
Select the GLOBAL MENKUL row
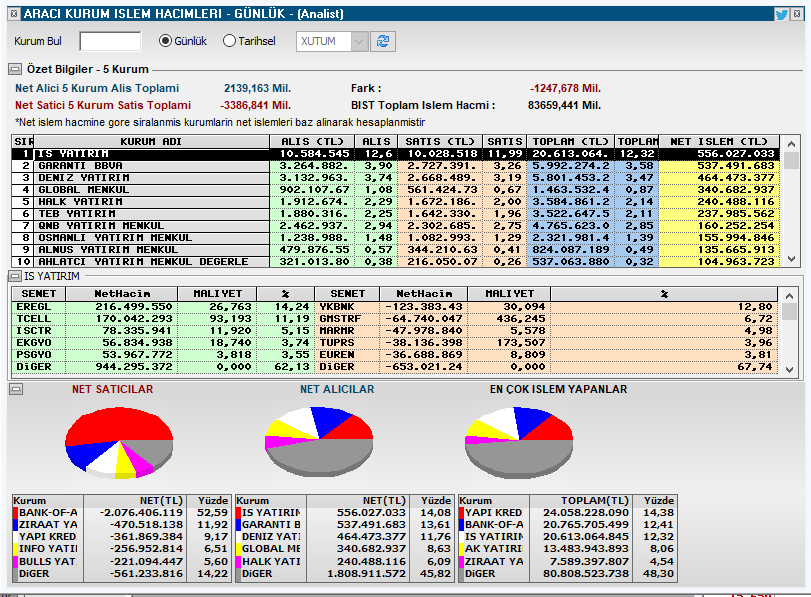[395, 189]
